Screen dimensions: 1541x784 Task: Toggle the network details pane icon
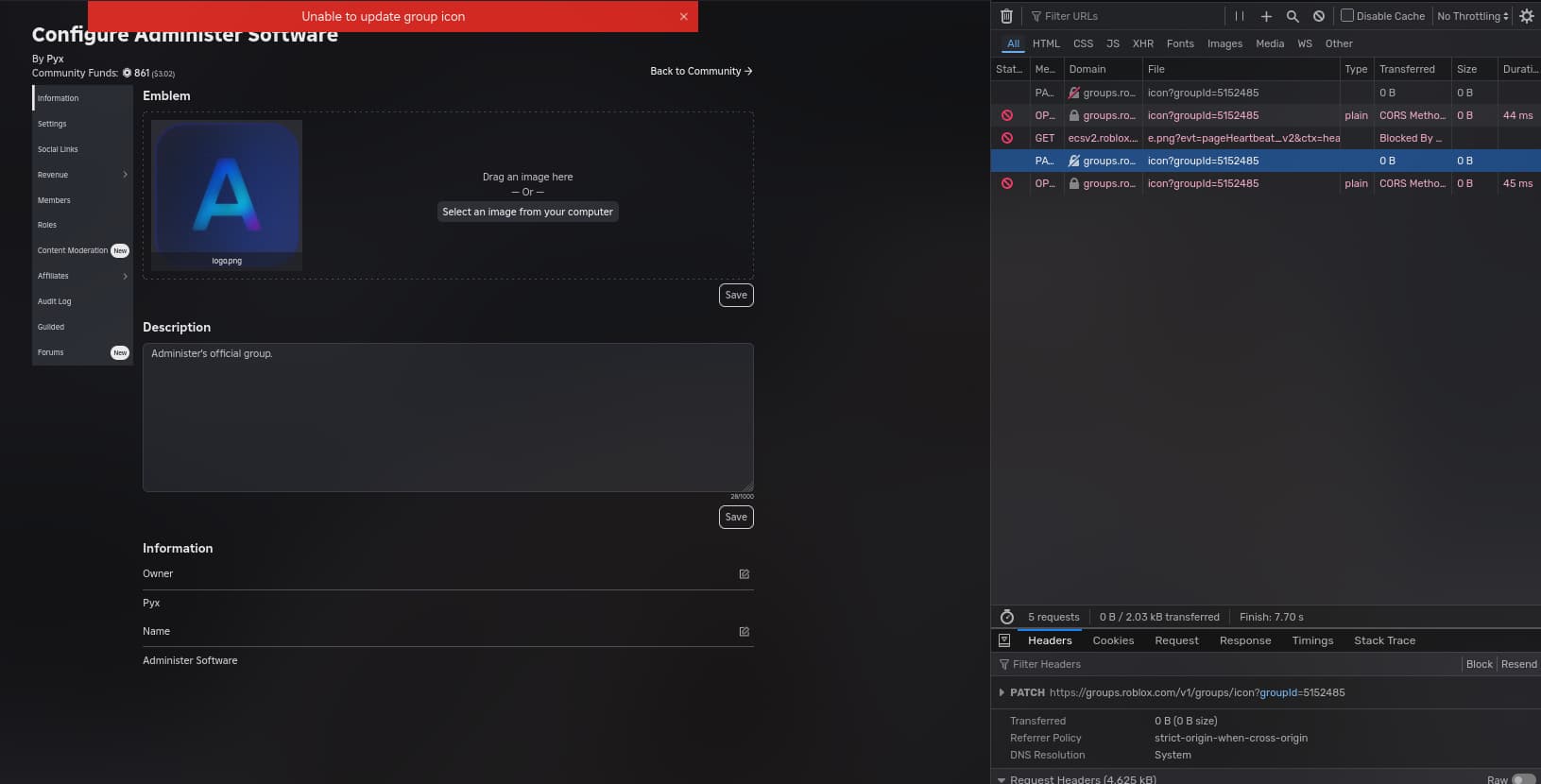tap(1004, 640)
